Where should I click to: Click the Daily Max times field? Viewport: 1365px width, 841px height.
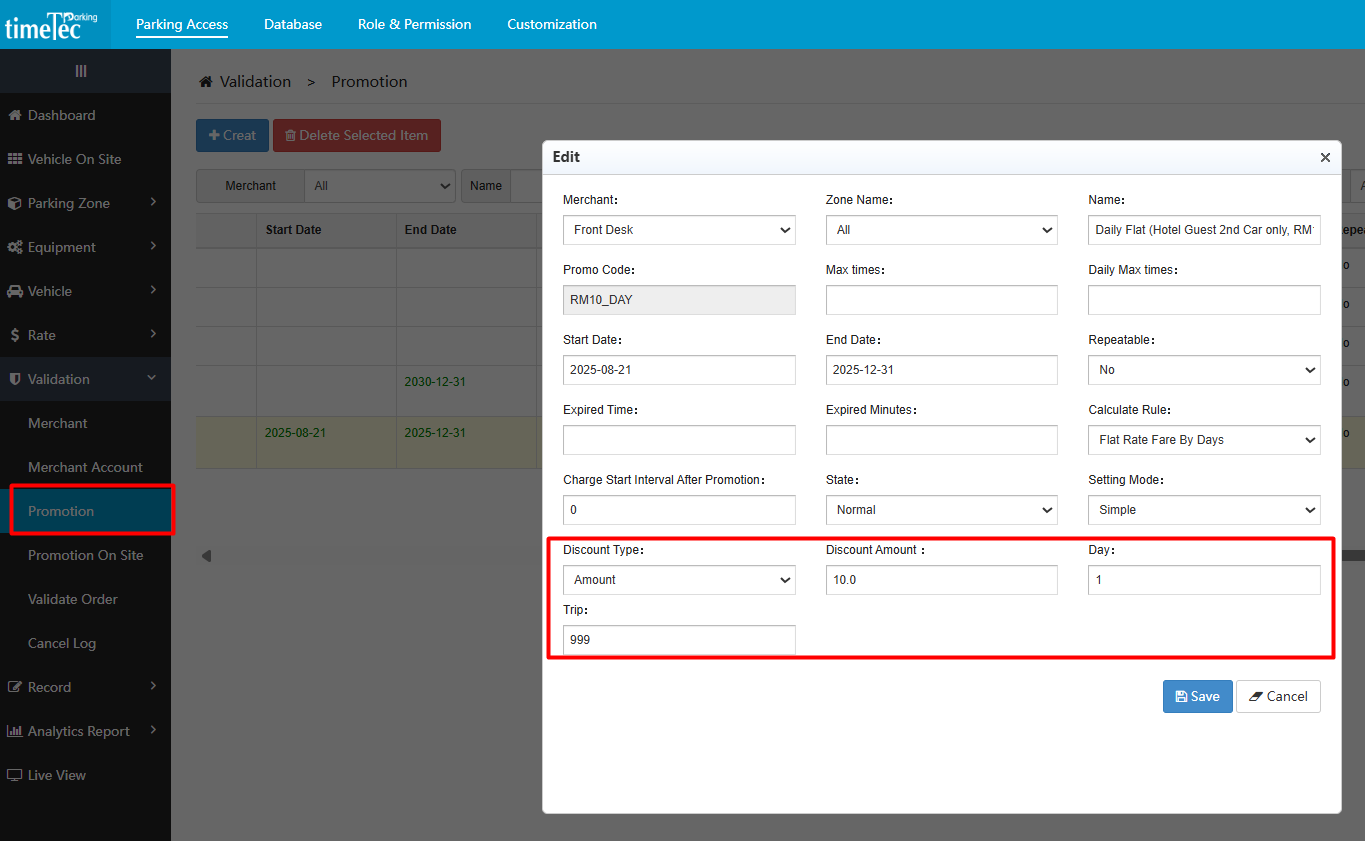tap(1204, 300)
